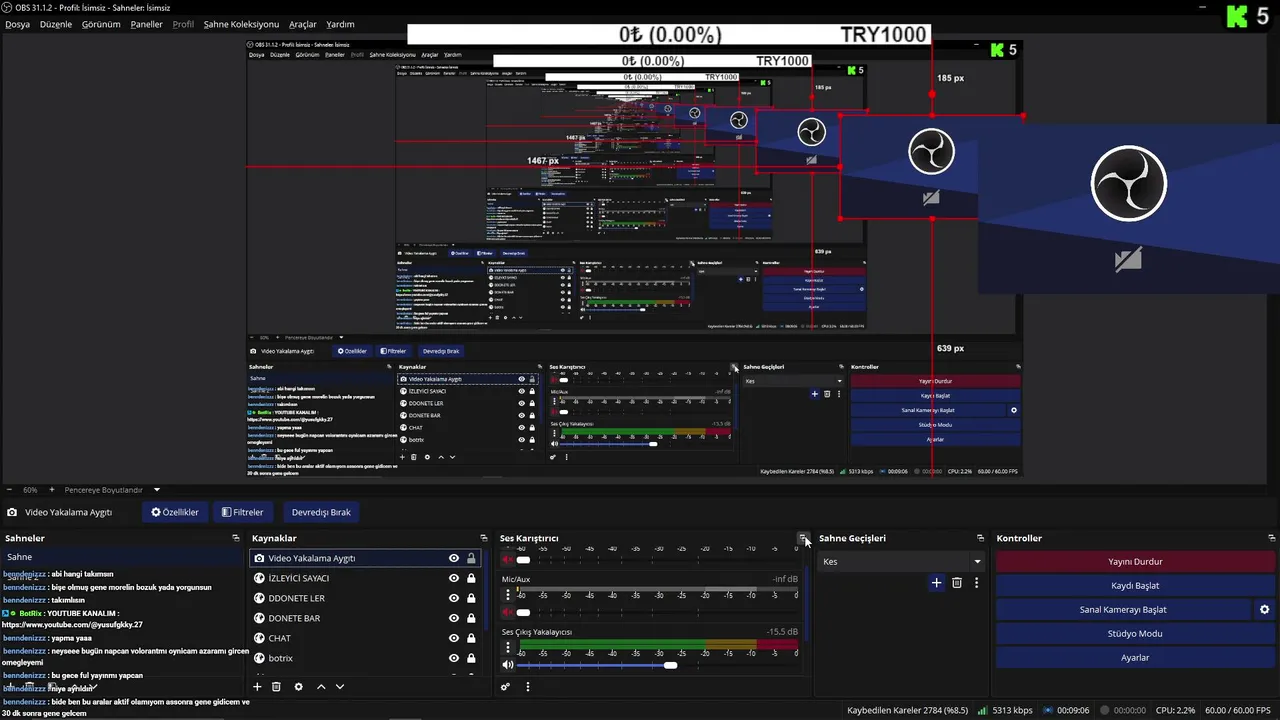Open the Araçlar menu
The height and width of the screenshot is (720, 1280).
(303, 24)
